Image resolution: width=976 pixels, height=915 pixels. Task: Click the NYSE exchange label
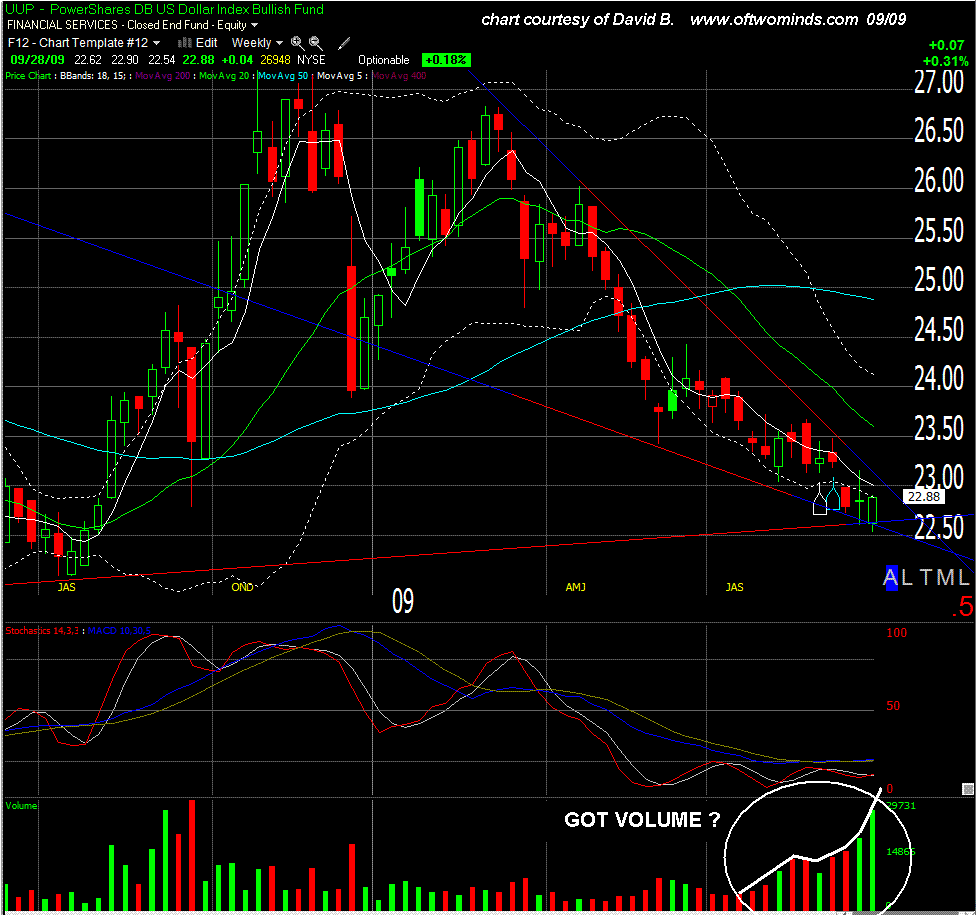tap(311, 60)
